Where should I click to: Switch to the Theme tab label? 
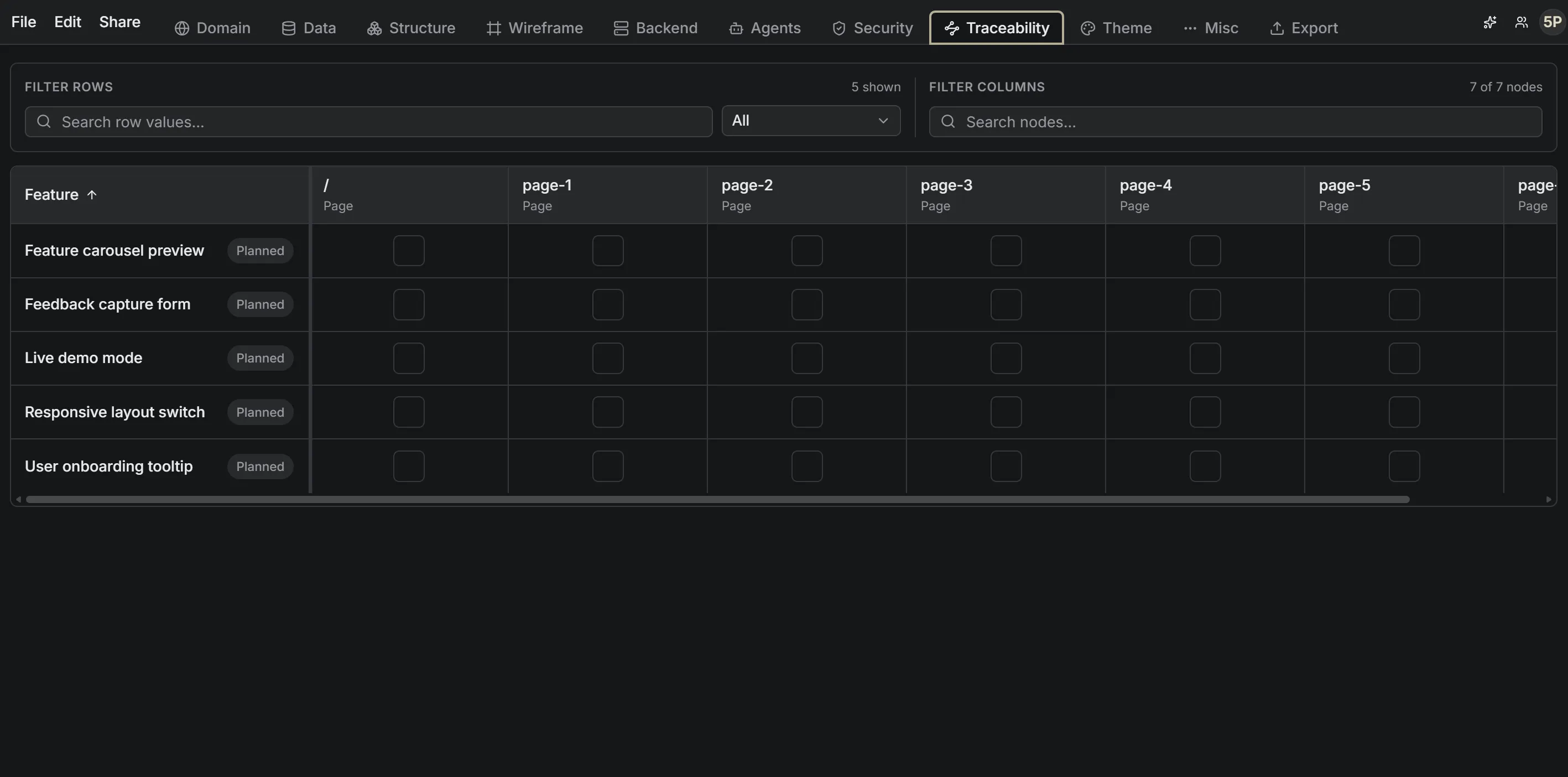pos(1127,28)
